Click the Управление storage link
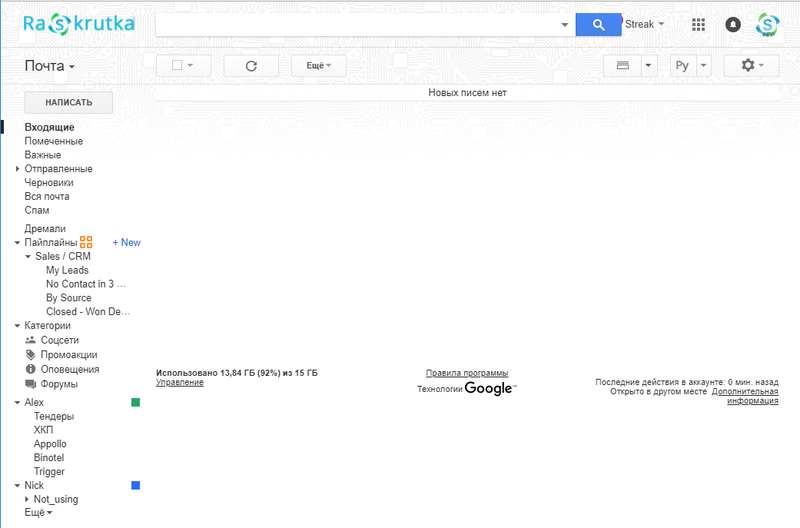 click(180, 383)
